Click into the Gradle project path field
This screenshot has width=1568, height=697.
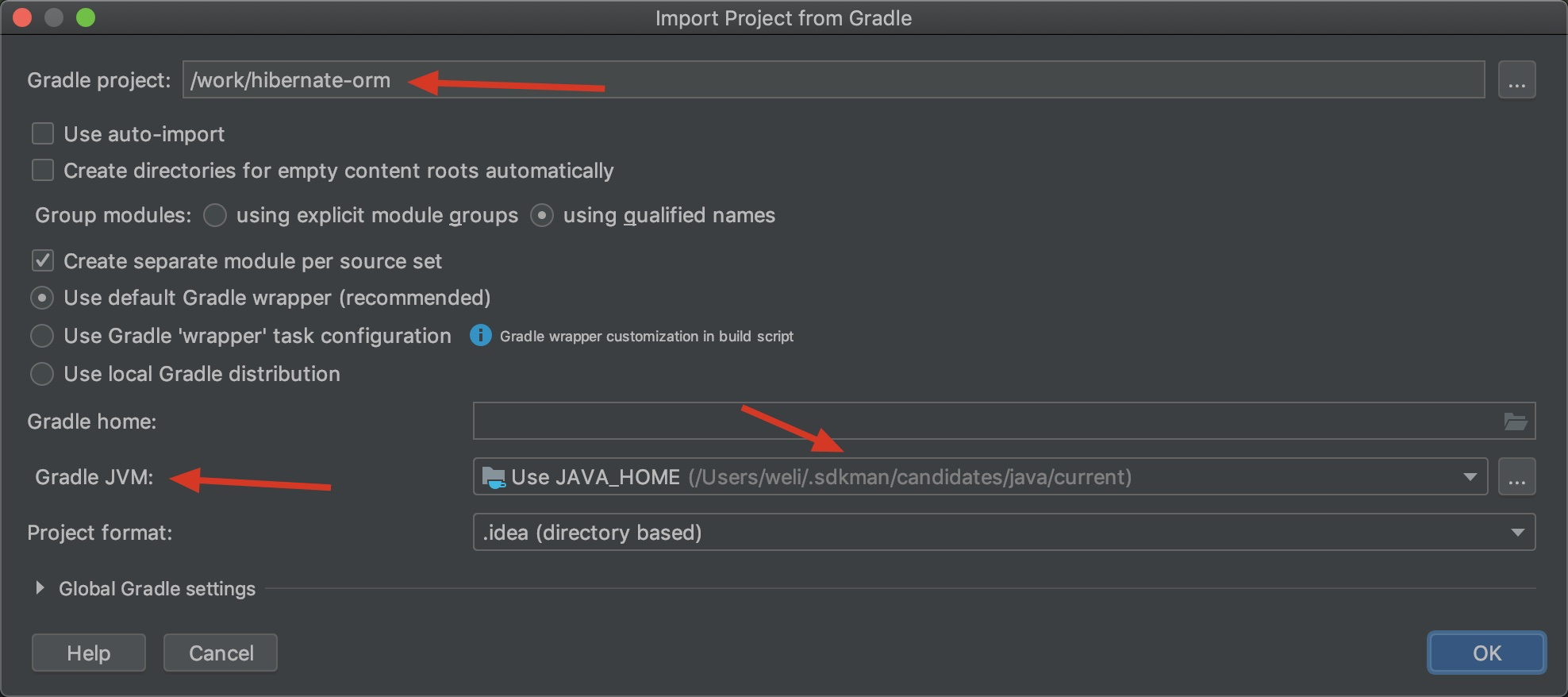pos(833,80)
